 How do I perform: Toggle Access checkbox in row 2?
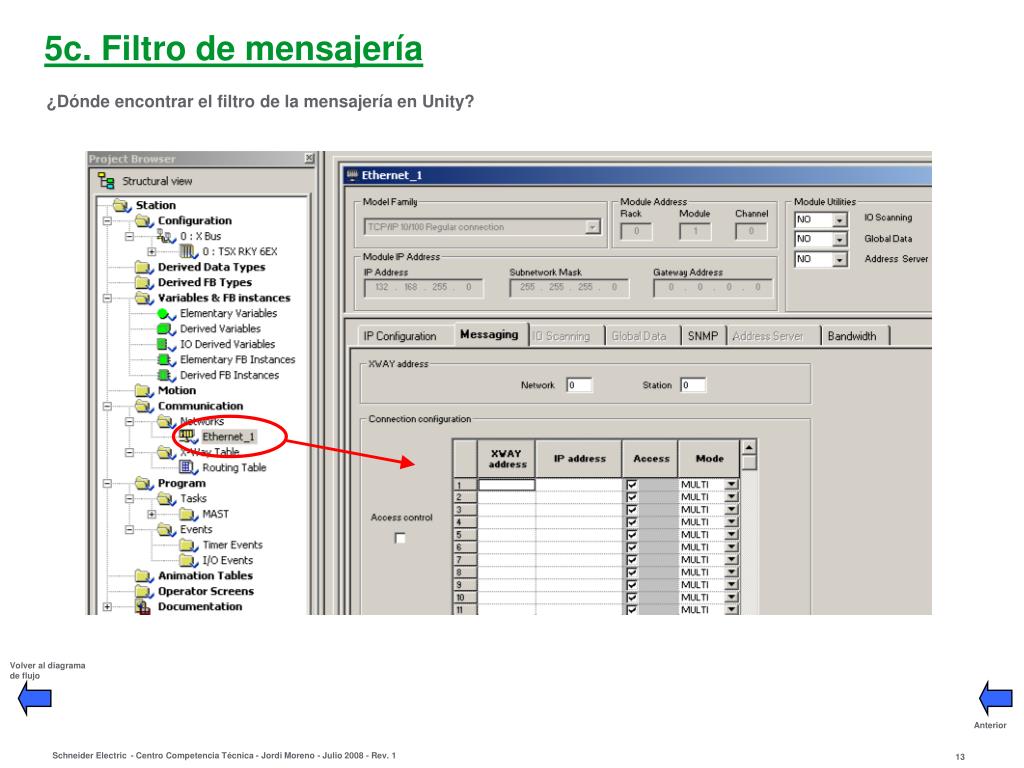pyautogui.click(x=632, y=497)
